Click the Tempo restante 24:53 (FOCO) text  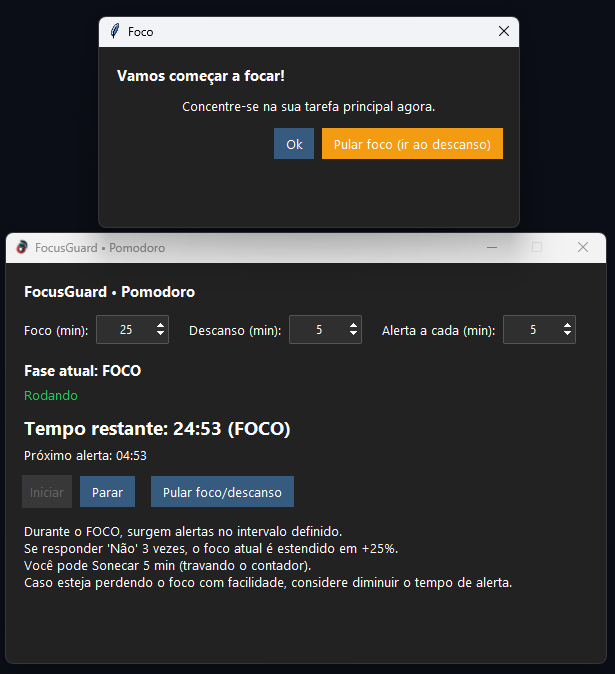pos(157,429)
